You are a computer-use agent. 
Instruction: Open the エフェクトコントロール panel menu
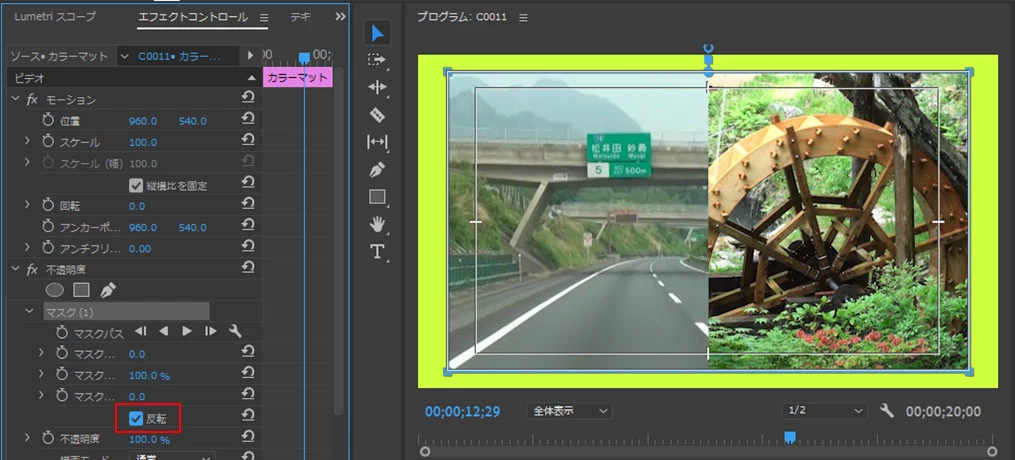tap(263, 17)
